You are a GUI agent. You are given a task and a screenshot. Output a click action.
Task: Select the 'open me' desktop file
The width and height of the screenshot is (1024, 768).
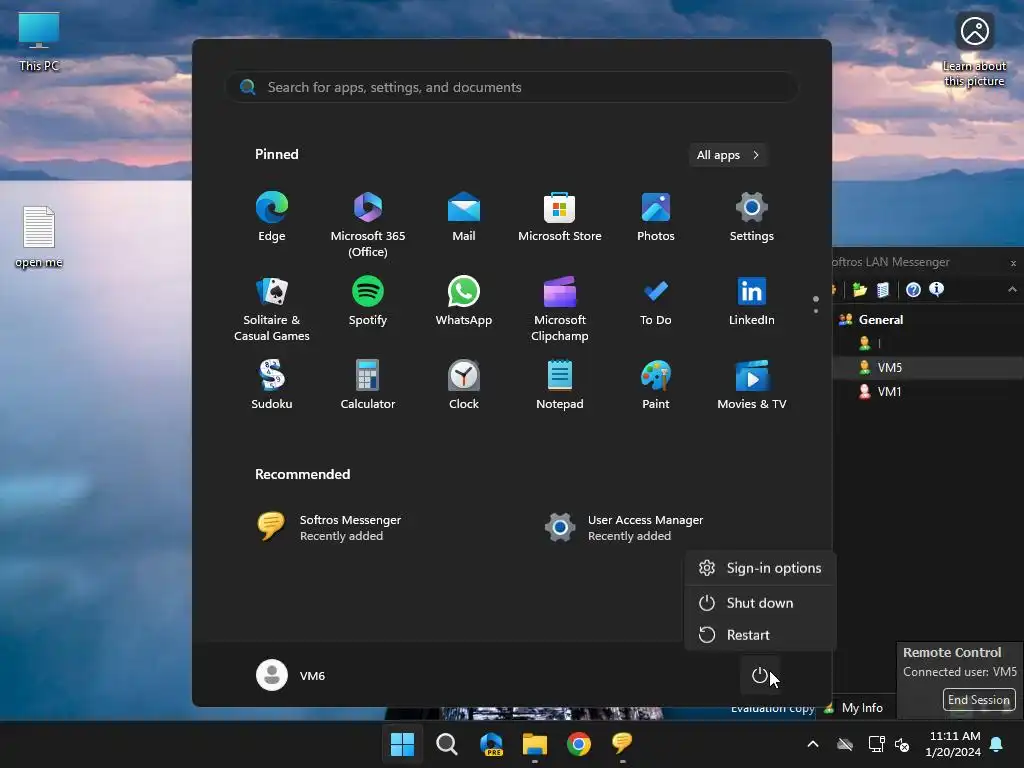(x=39, y=237)
